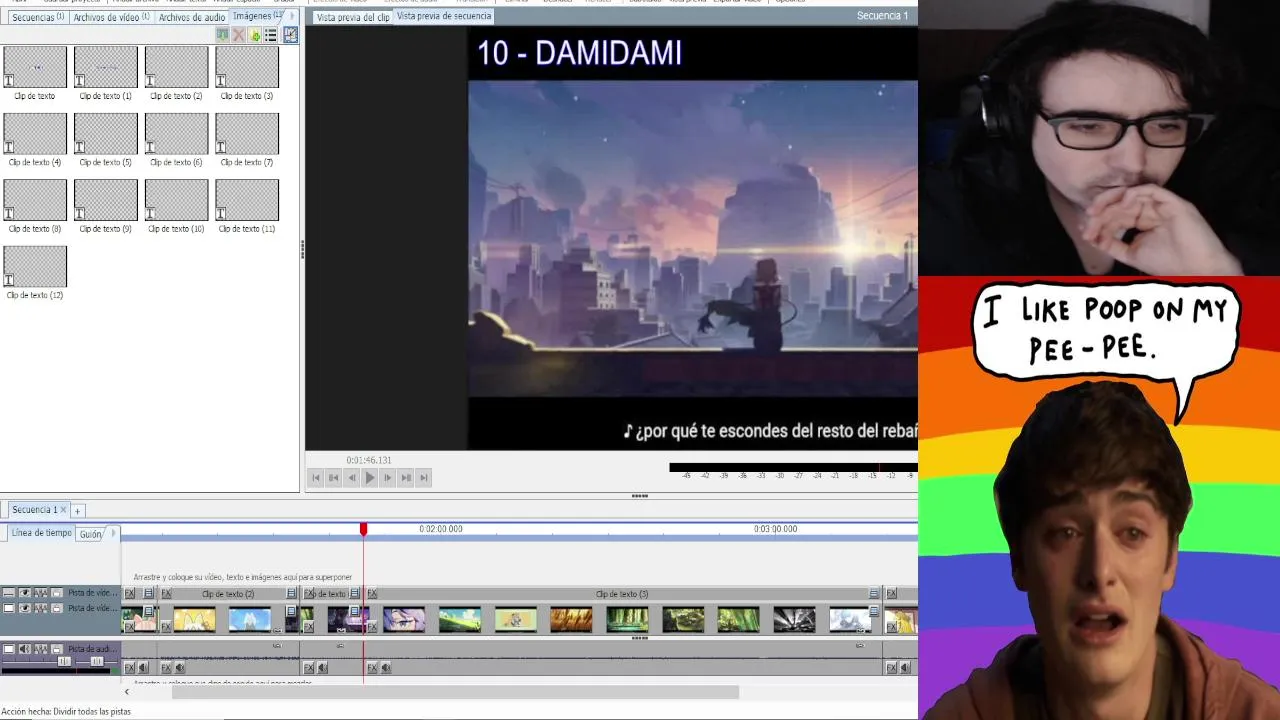Toggle the box of lower video track
Viewport: 1280px width, 720px height.
(x=9, y=608)
